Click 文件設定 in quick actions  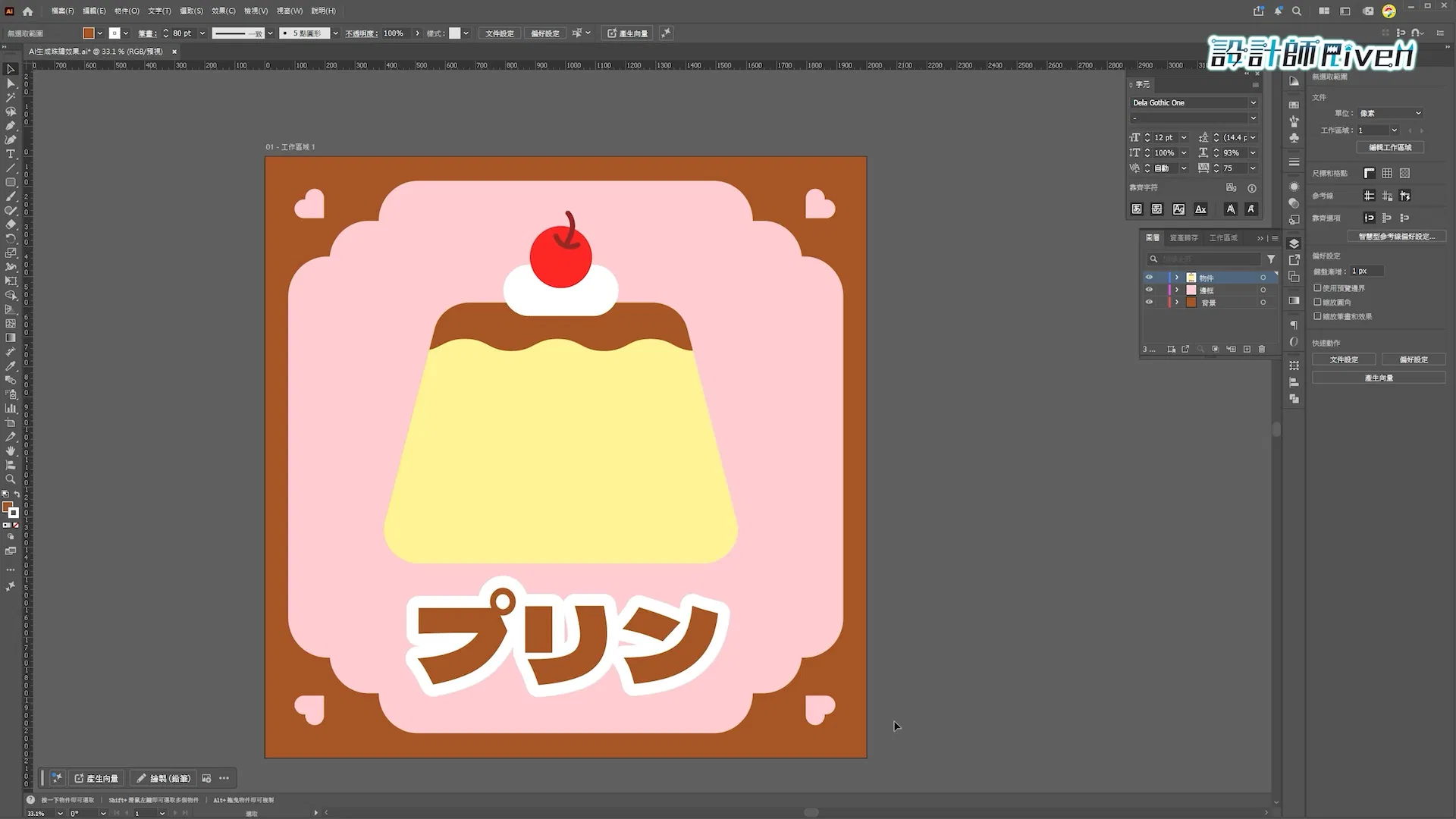tap(1344, 359)
